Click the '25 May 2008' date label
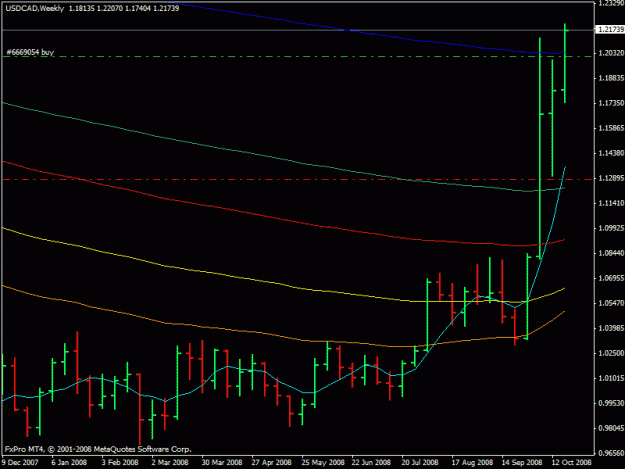Screen dimensions: 625x469 tap(322, 463)
